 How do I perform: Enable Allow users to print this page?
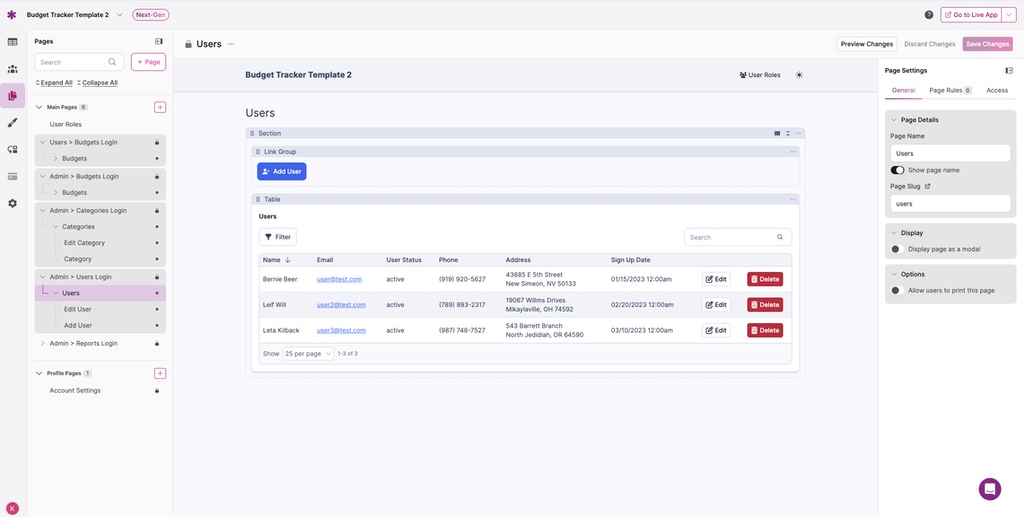point(897,290)
